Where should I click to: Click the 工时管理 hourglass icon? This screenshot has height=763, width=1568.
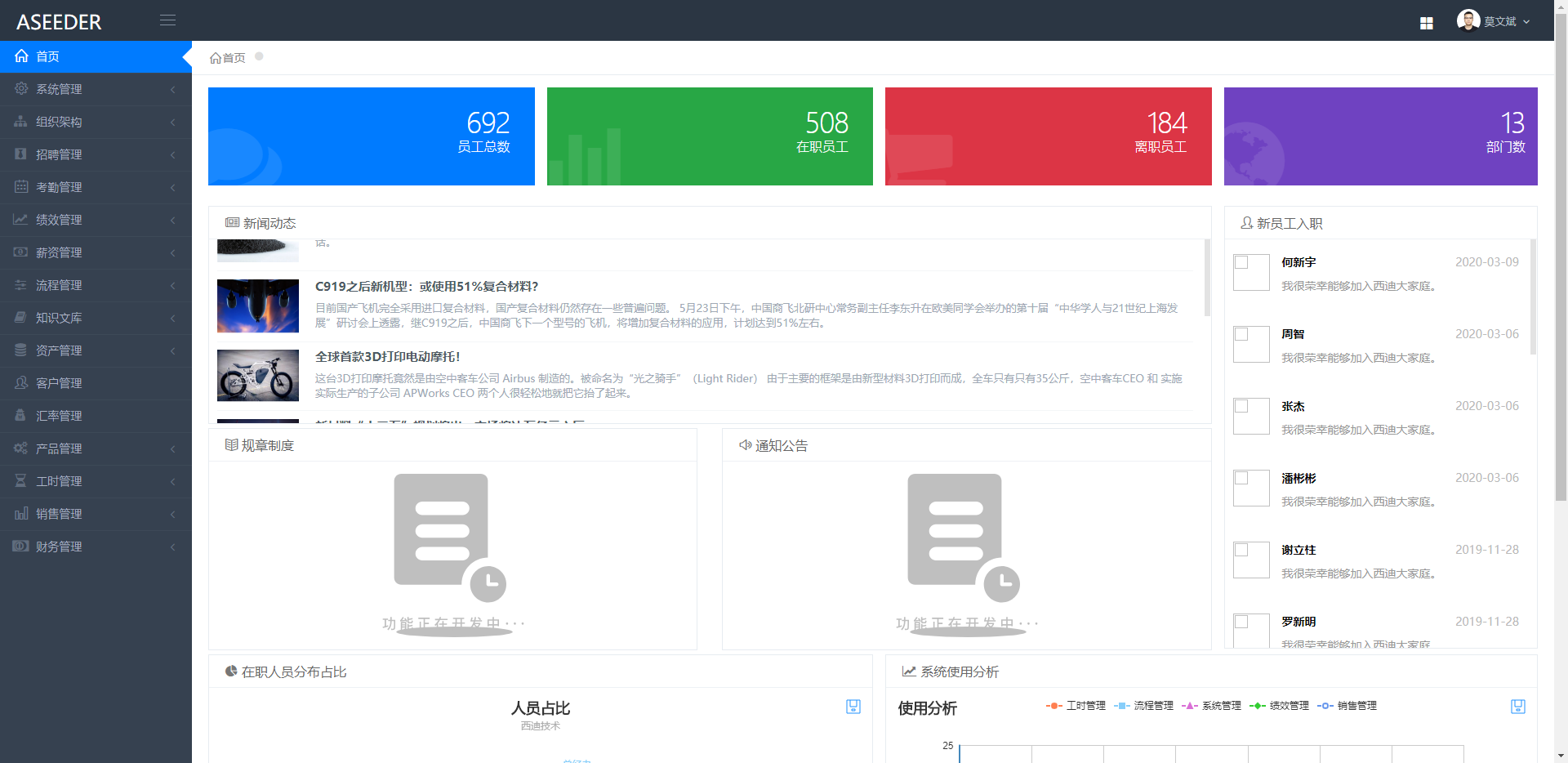21,480
